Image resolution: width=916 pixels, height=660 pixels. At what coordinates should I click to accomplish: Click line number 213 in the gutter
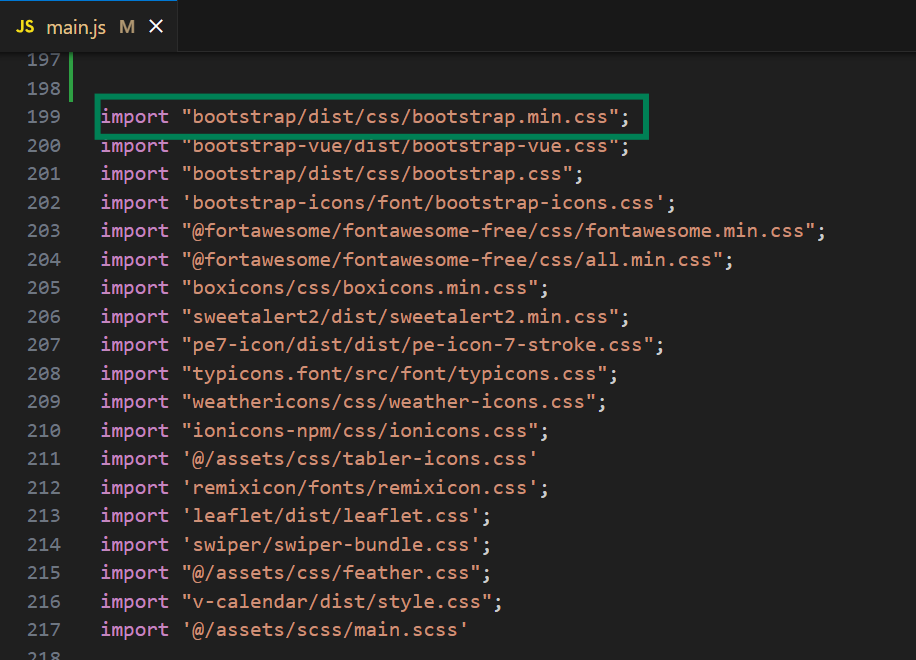coord(44,516)
